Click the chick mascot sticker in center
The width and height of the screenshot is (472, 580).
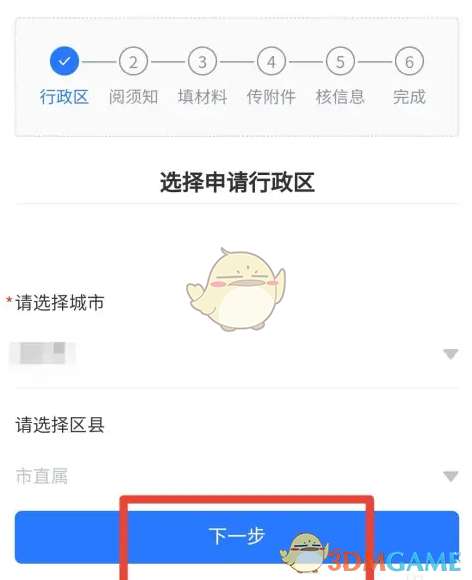(x=236, y=289)
